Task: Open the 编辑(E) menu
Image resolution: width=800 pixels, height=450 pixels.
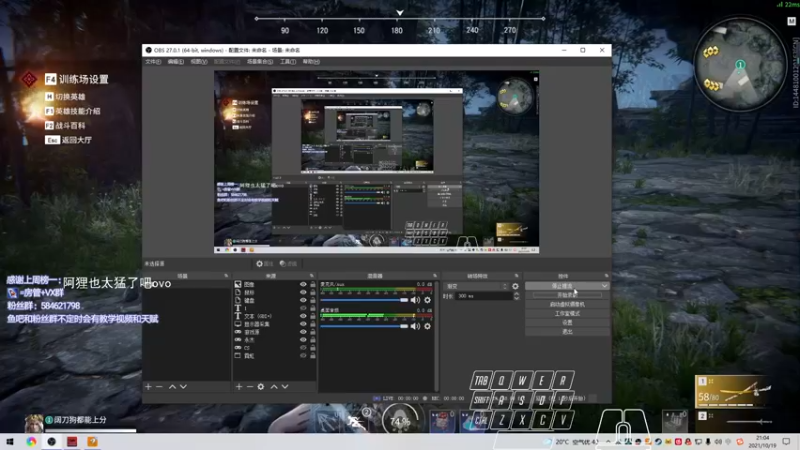Action: (176, 62)
